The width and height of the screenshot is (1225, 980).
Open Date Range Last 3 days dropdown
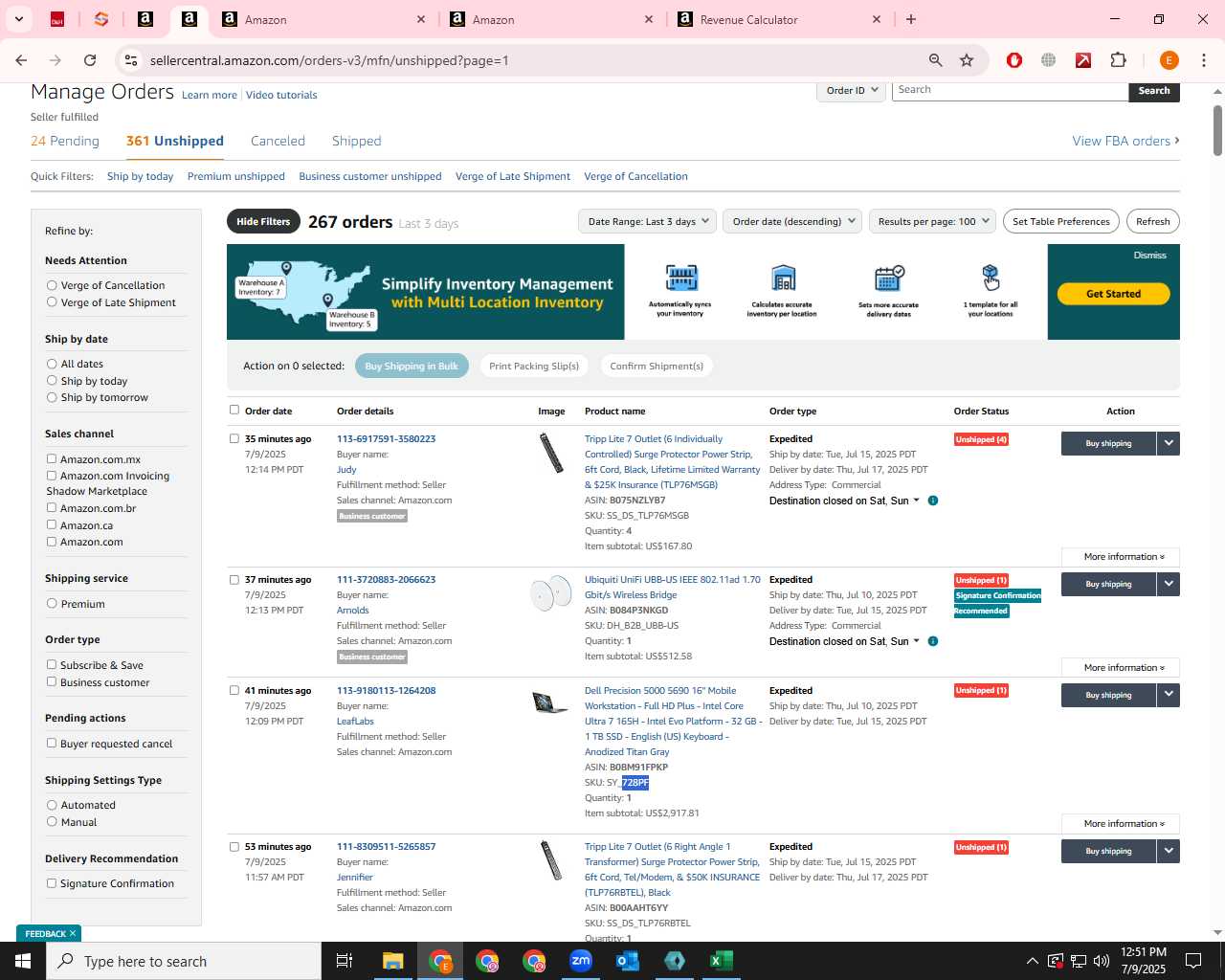648,221
